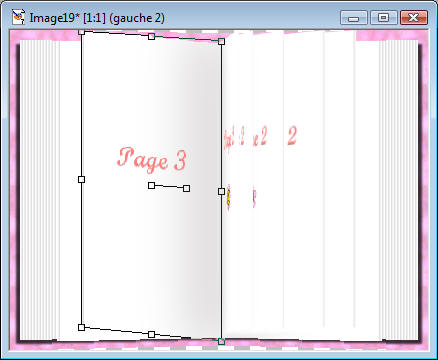Image resolution: width=438 pixels, height=360 pixels.
Task: Maximize the Image19 image window
Action: coord(383,18)
